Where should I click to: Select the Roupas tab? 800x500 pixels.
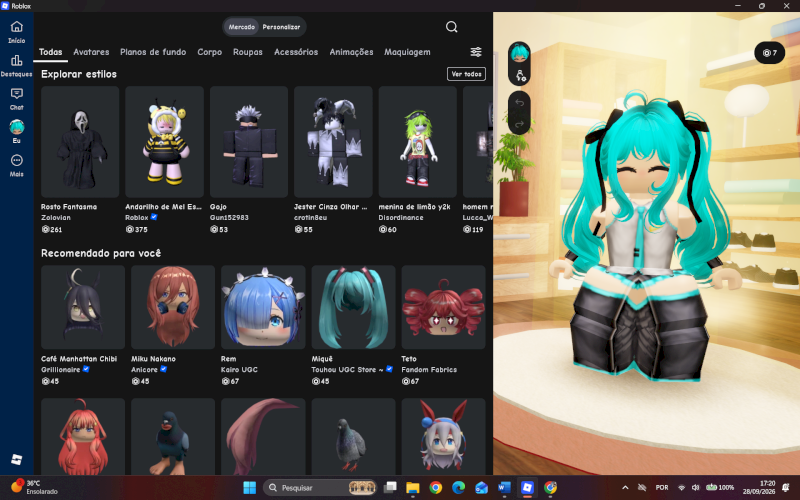(x=247, y=52)
